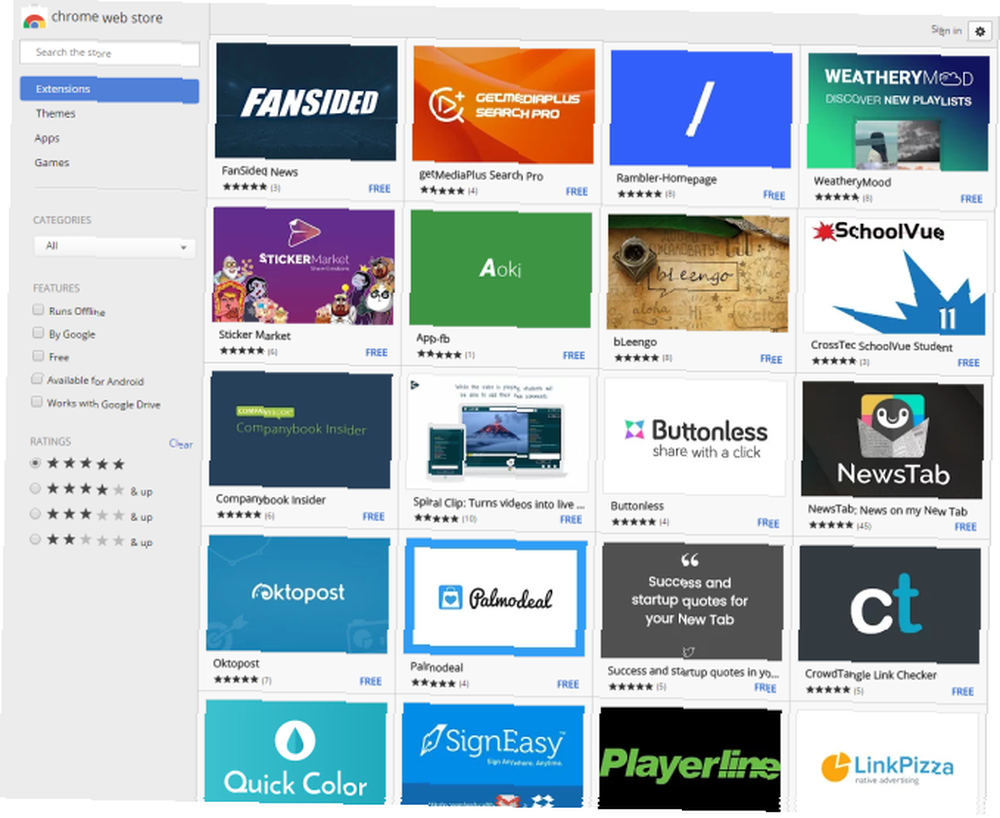The height and width of the screenshot is (818, 1000).
Task: Select the three stars & up rating
Action: pyautogui.click(x=35, y=514)
